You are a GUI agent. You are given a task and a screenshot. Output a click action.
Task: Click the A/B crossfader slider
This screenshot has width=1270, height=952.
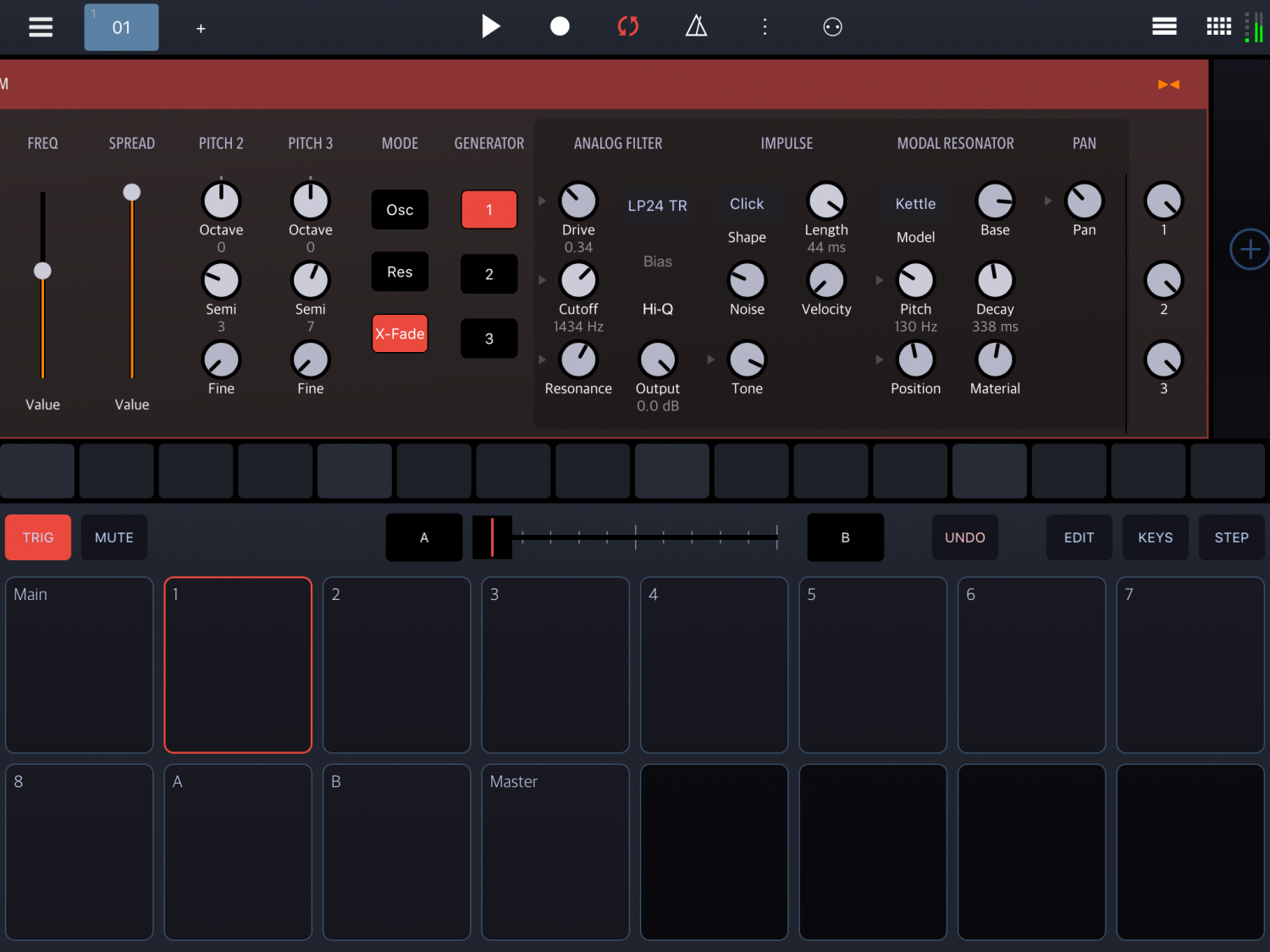626,537
